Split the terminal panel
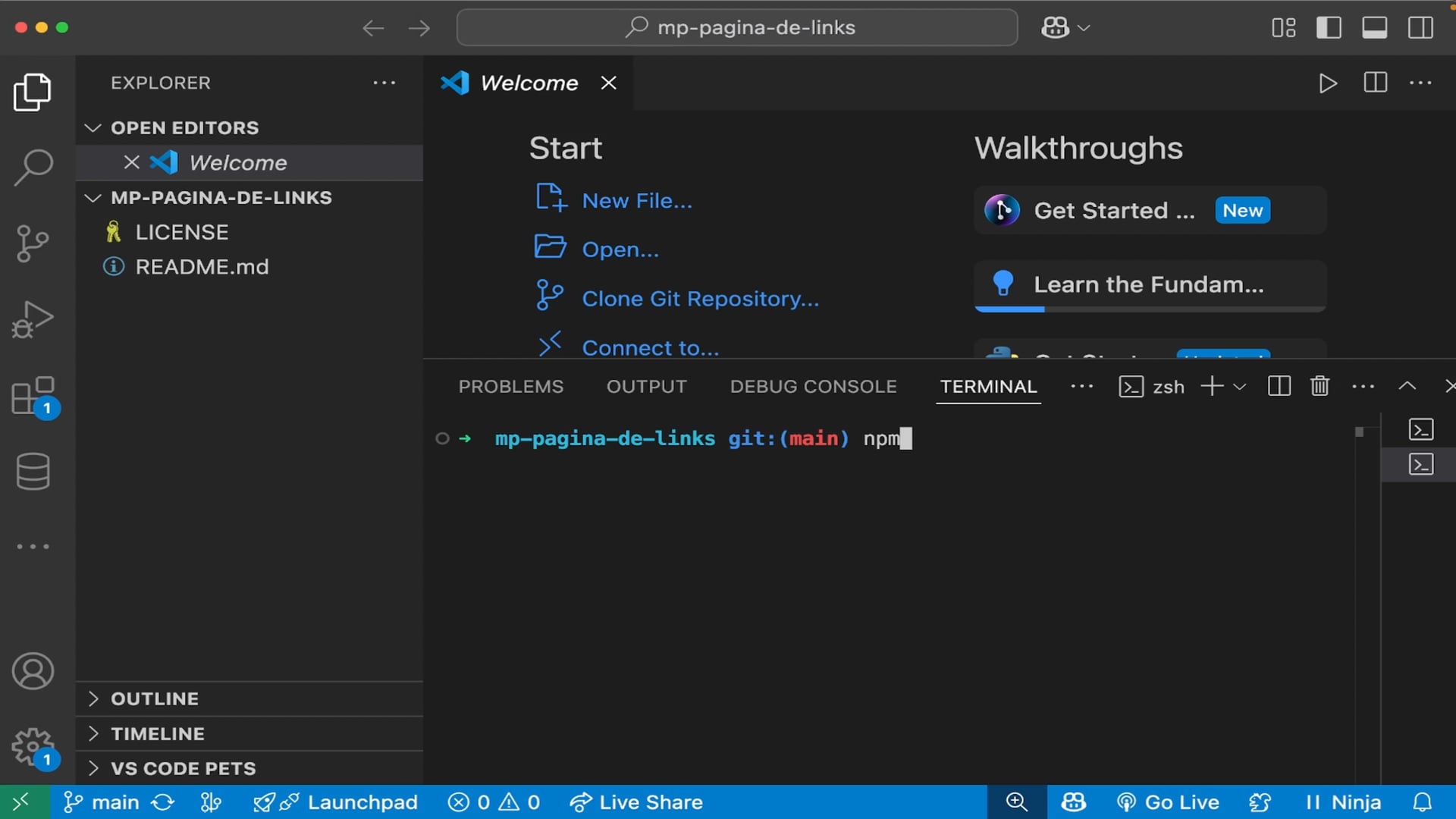This screenshot has width=1456, height=819. 1279,386
